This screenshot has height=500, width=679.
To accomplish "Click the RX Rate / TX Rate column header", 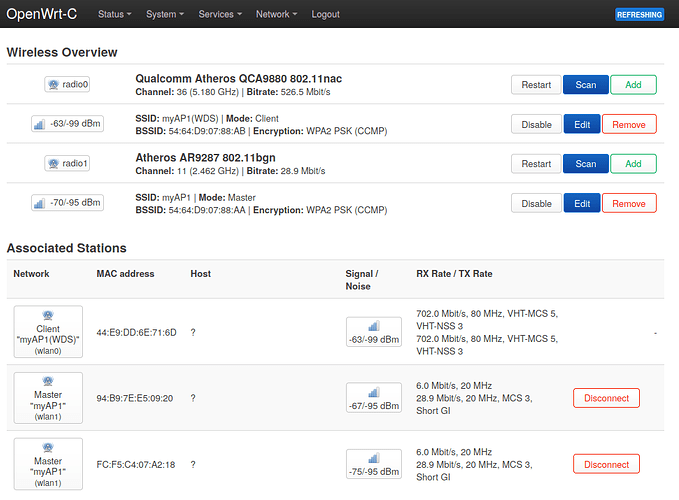I will (x=454, y=274).
